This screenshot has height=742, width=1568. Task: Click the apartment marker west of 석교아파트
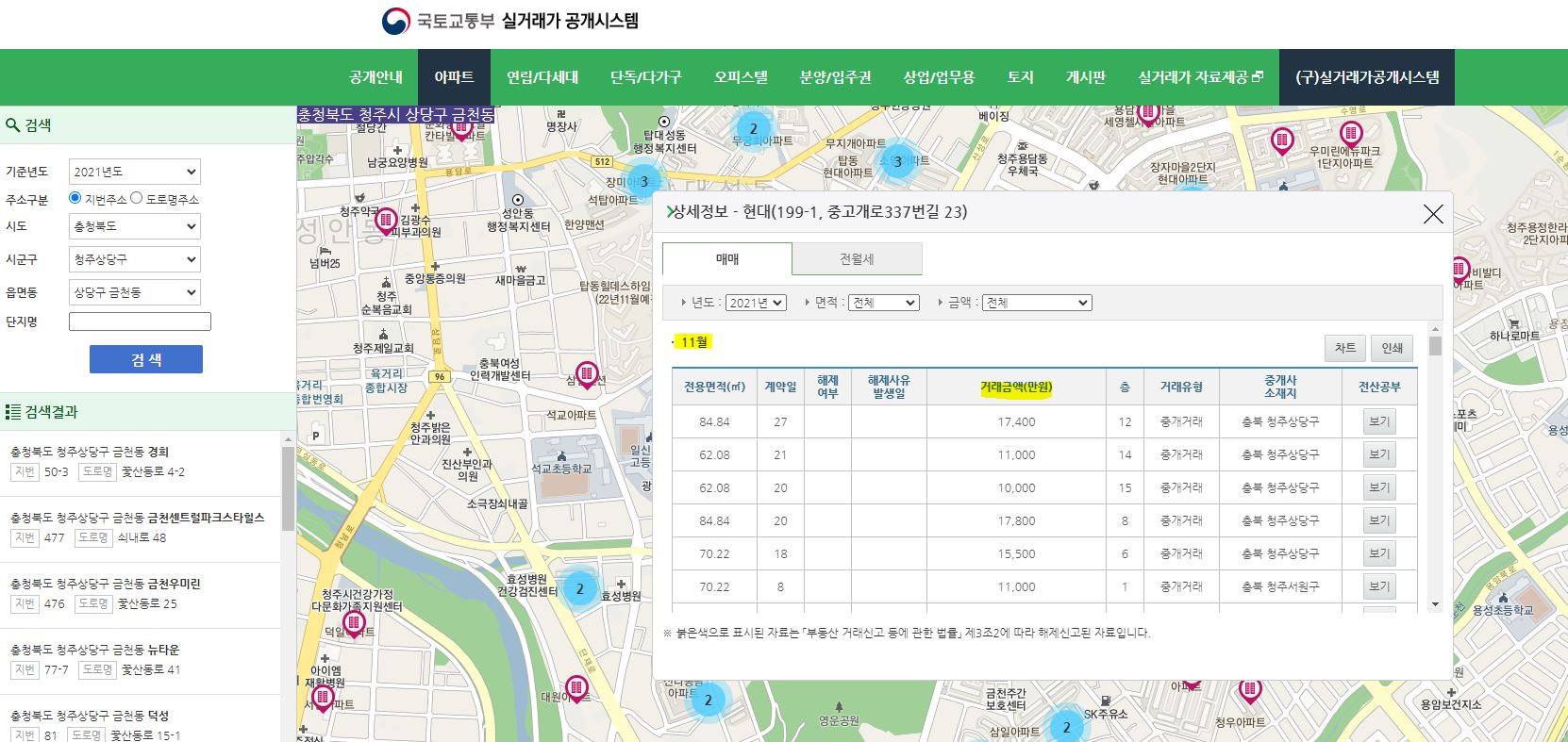click(x=587, y=374)
